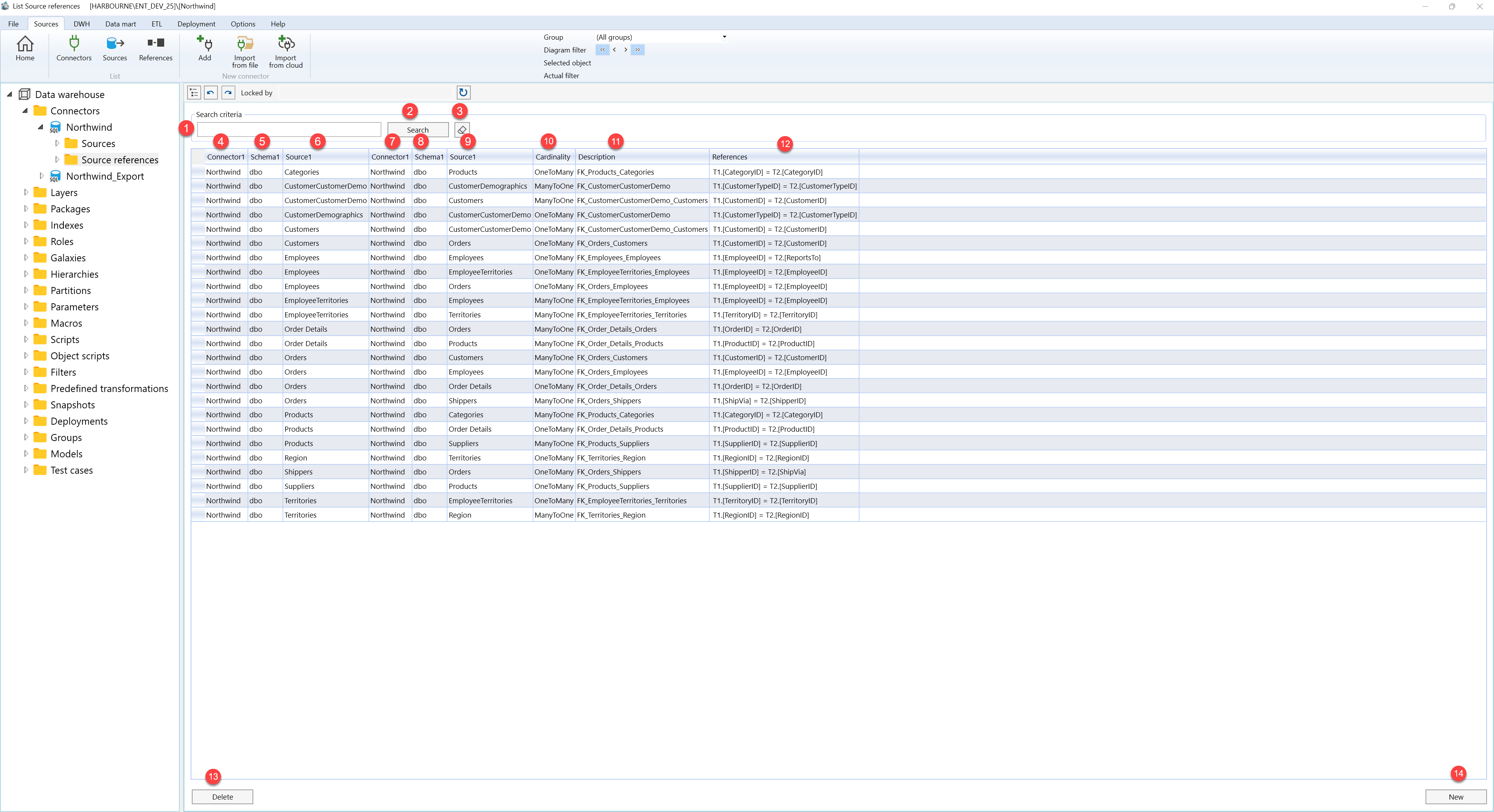Import connector from cloud
Screen dimensions: 1494x812
click(286, 52)
